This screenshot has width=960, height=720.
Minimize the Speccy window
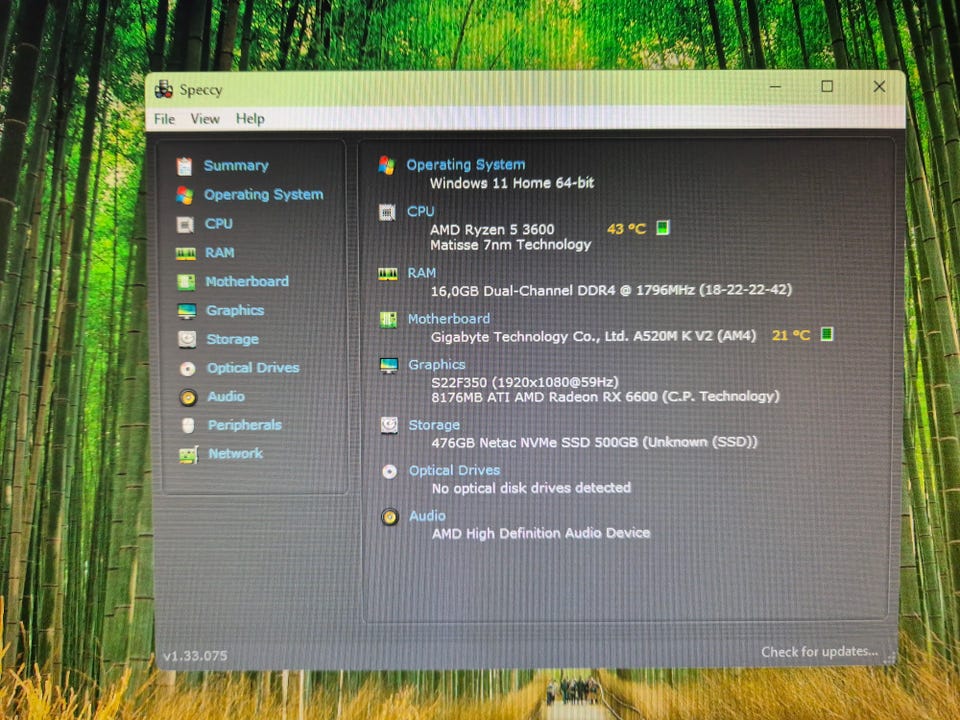coord(776,87)
